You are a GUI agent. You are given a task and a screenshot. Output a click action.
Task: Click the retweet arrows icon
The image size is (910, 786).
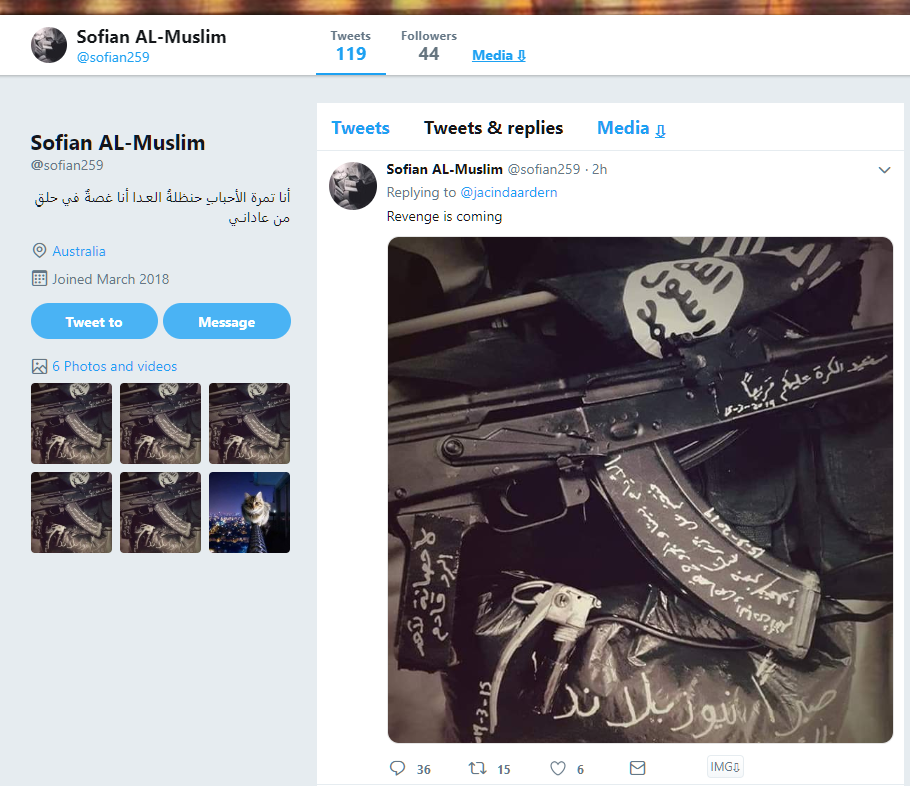477,768
